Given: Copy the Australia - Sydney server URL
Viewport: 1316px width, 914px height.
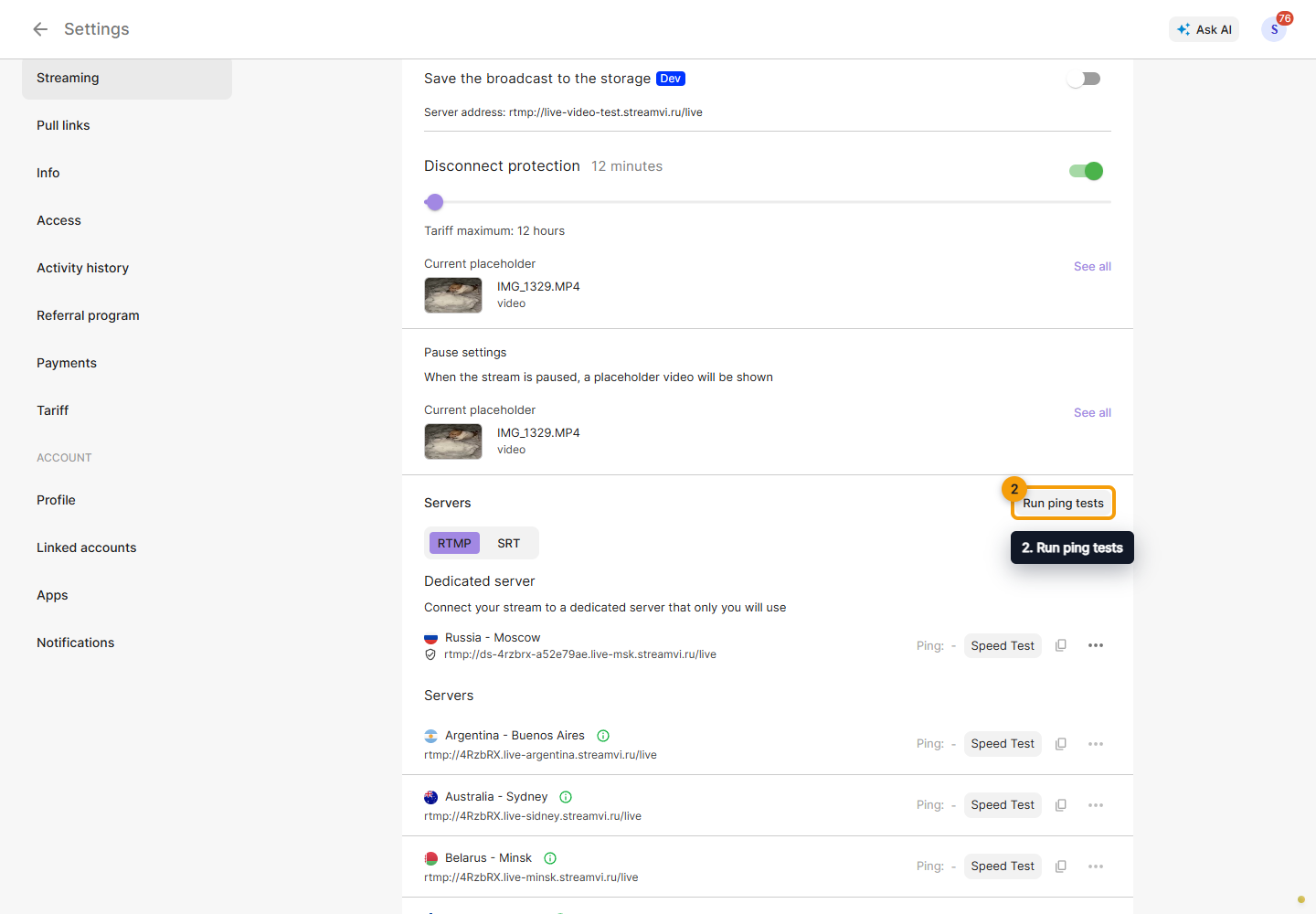Looking at the screenshot, I should (1061, 805).
